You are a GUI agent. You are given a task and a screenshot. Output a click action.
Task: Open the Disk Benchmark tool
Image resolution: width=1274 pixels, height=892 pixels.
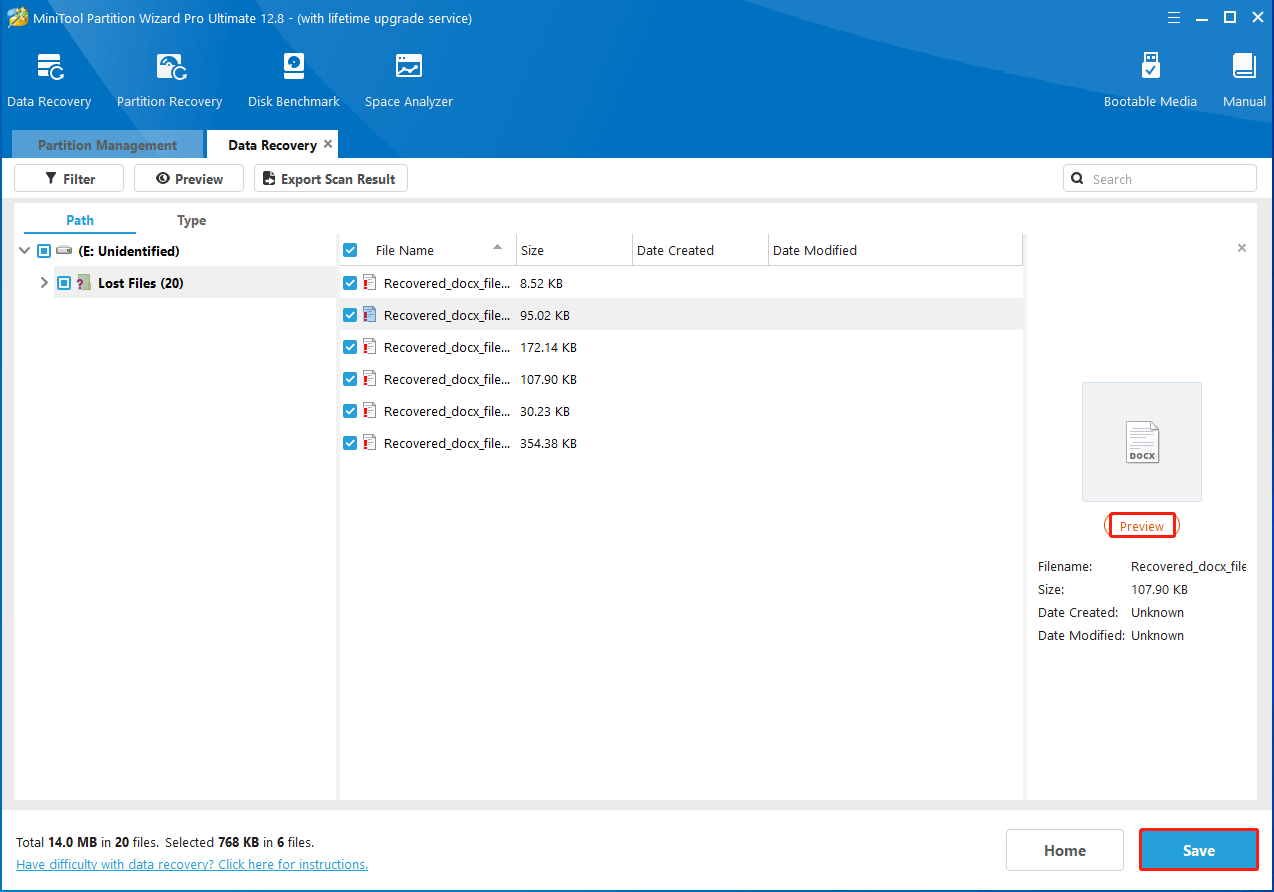point(293,68)
